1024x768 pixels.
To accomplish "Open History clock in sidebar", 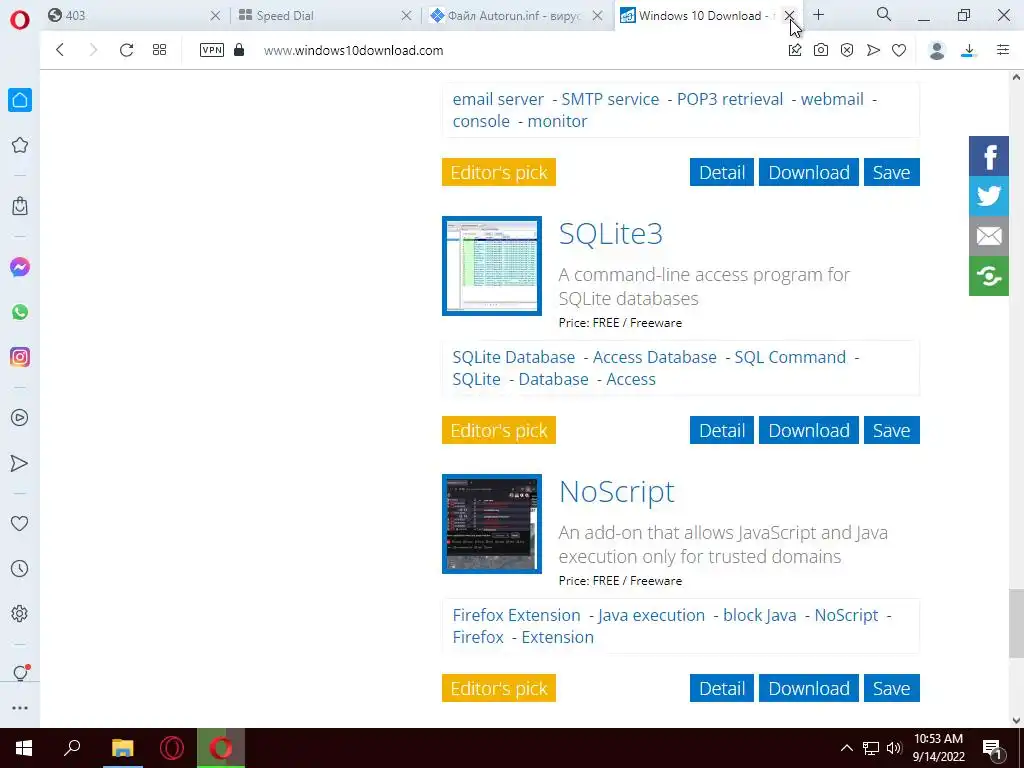I will [x=20, y=569].
